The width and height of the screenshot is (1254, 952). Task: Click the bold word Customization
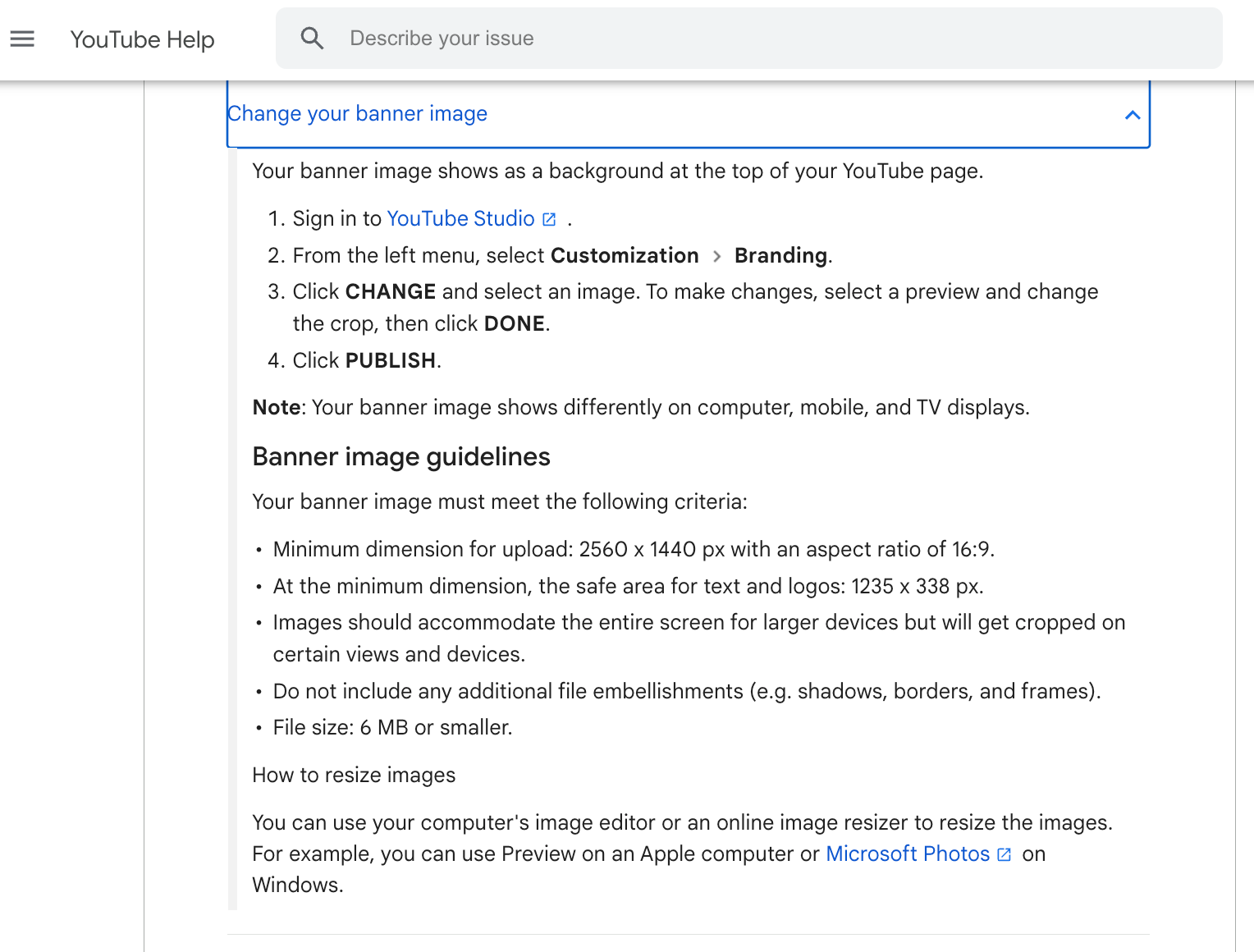(625, 255)
